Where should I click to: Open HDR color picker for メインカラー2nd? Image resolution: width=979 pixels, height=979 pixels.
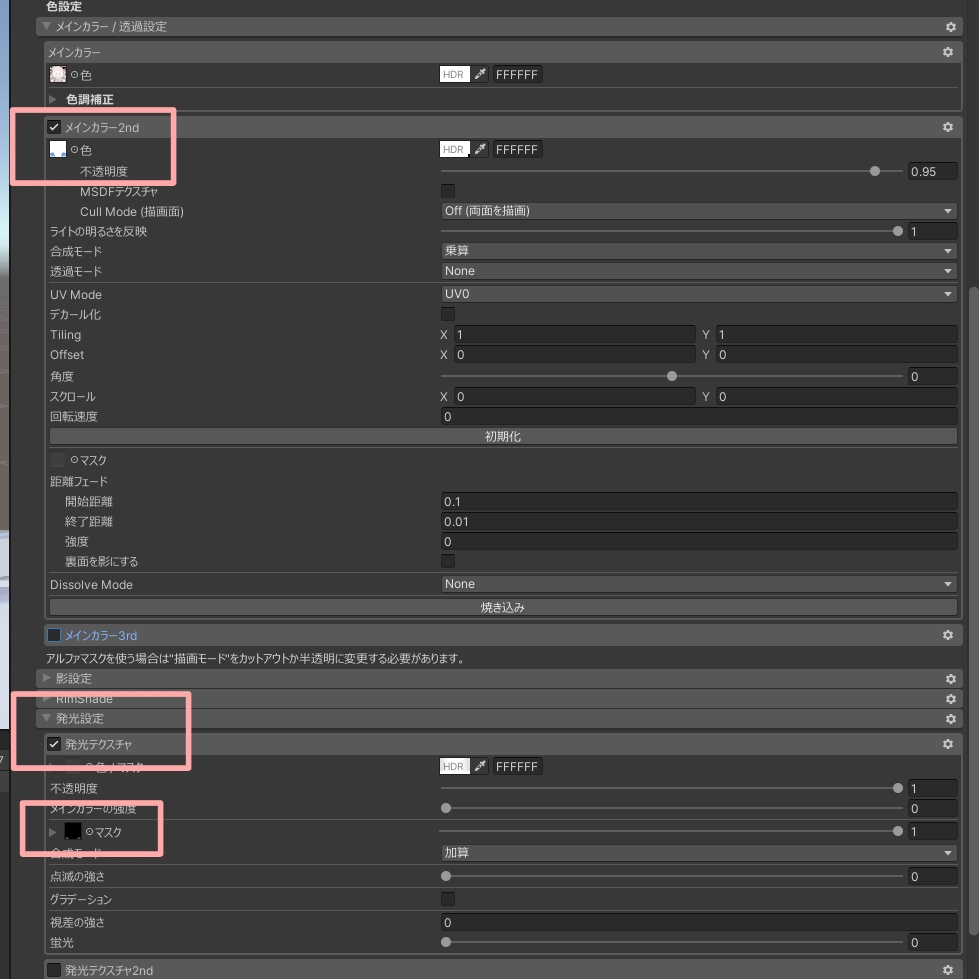[455, 149]
